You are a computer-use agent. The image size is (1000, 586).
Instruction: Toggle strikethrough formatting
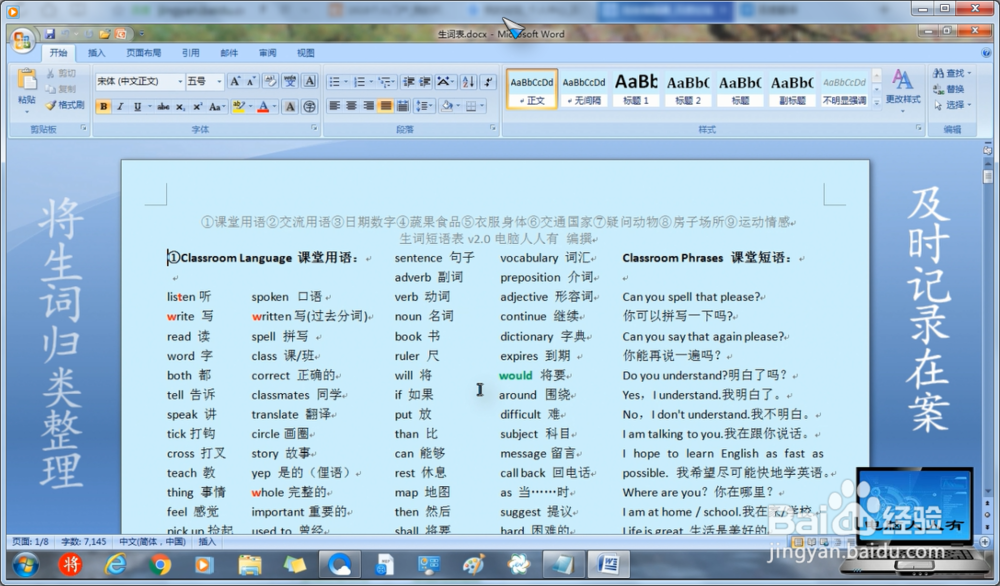163,106
